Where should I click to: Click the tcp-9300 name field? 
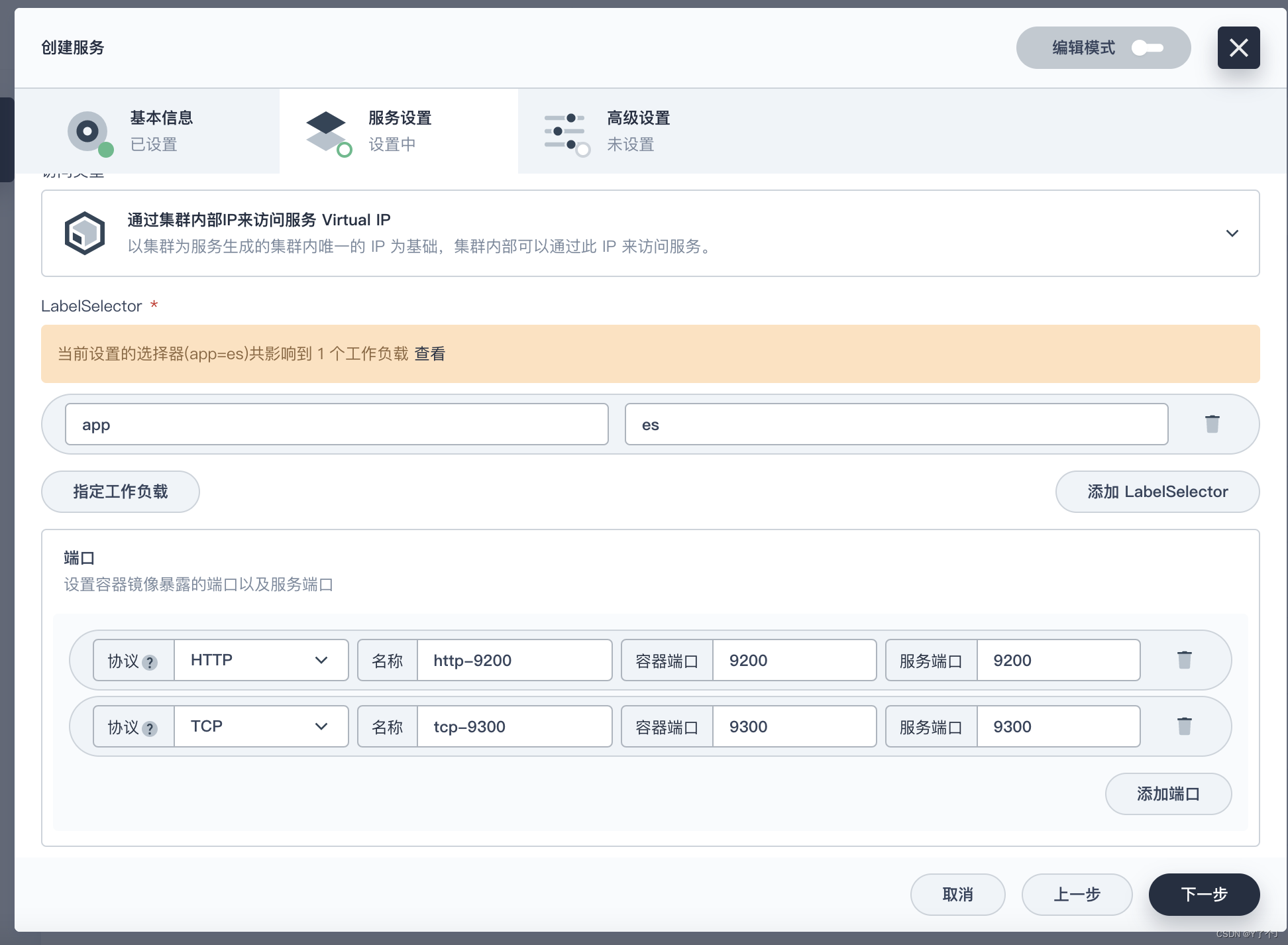point(514,726)
